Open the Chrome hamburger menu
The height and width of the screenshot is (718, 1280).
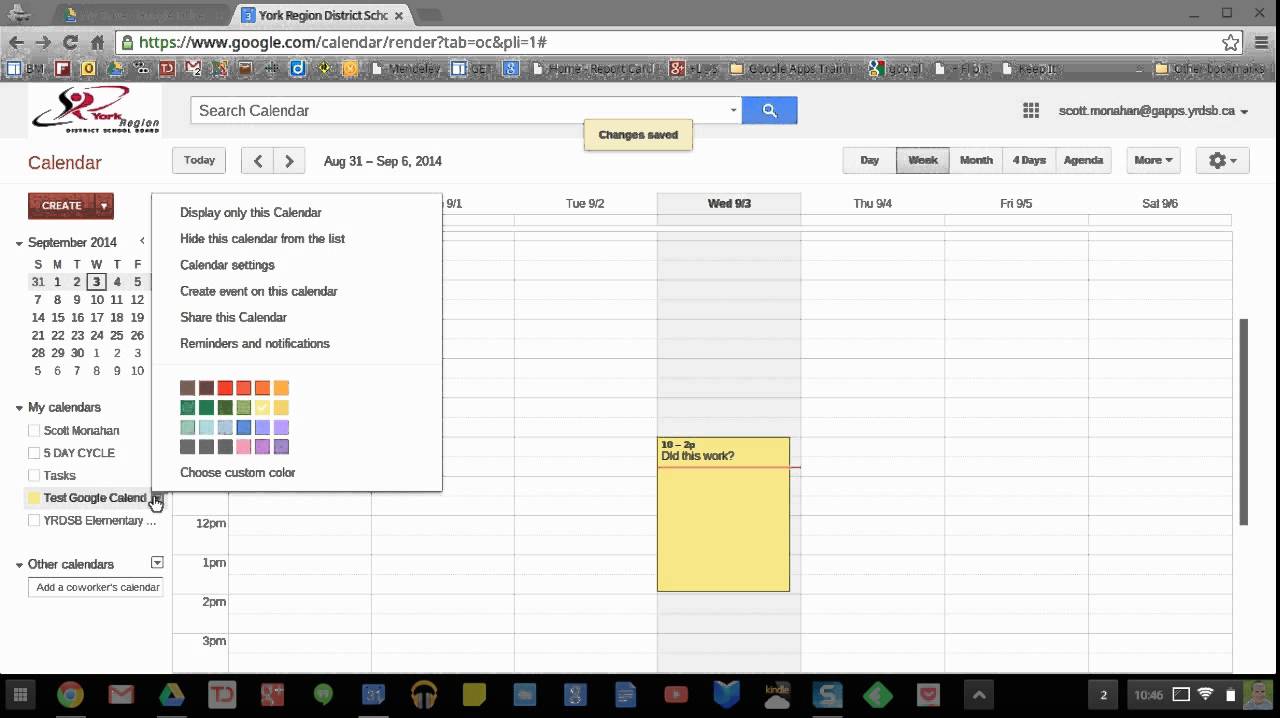1261,42
